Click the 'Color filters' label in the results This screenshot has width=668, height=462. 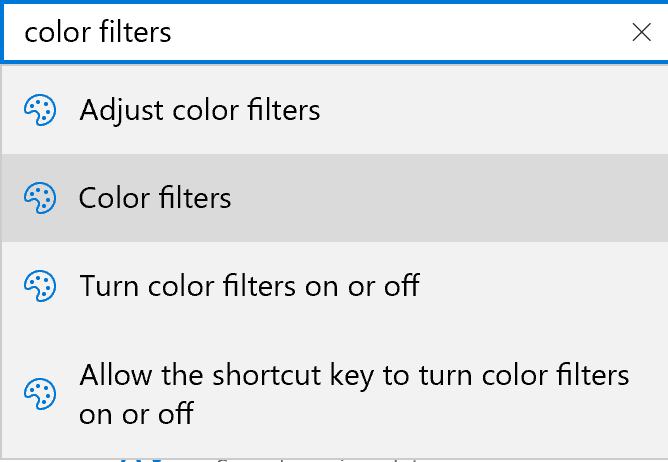(x=155, y=198)
